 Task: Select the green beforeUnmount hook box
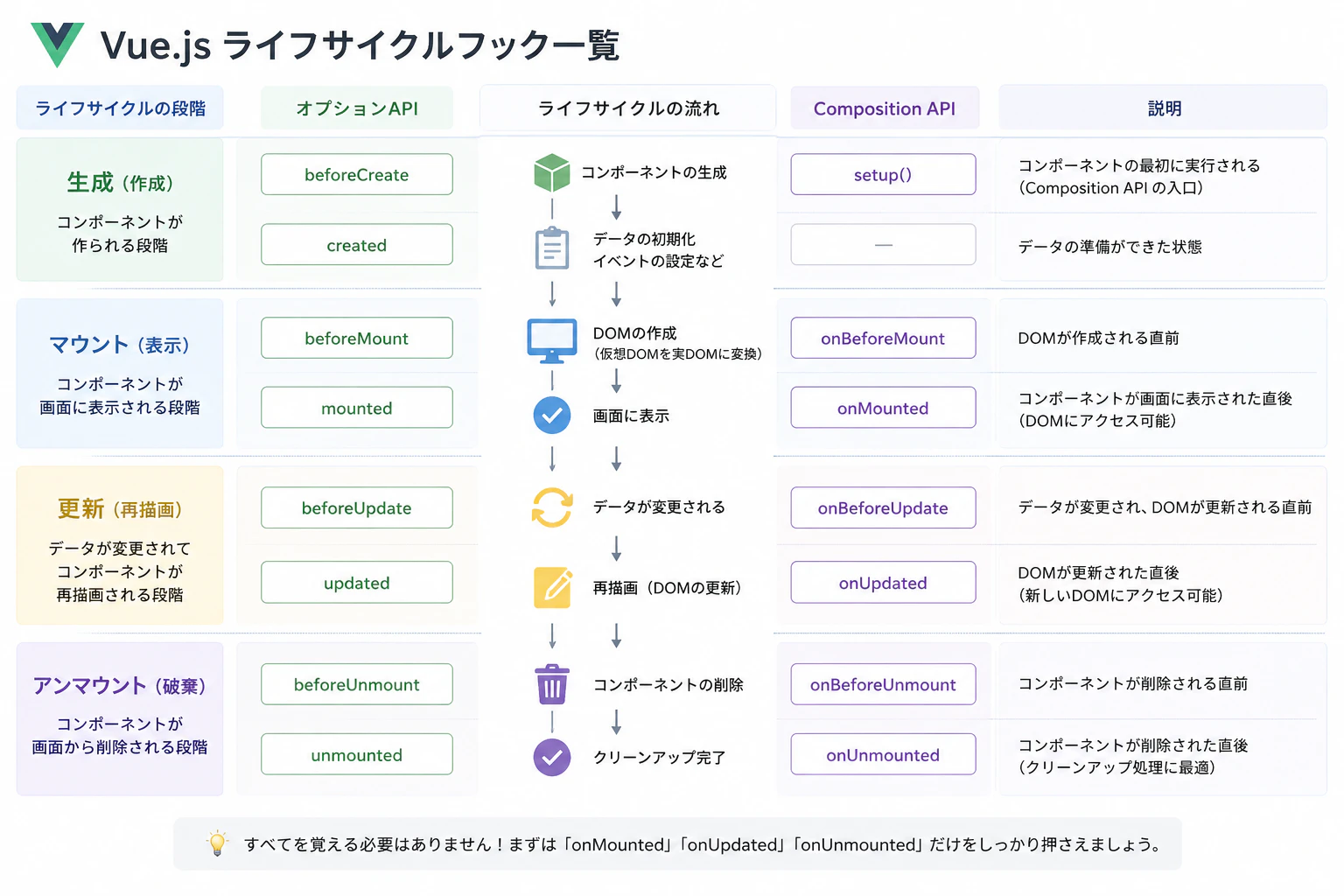click(357, 684)
